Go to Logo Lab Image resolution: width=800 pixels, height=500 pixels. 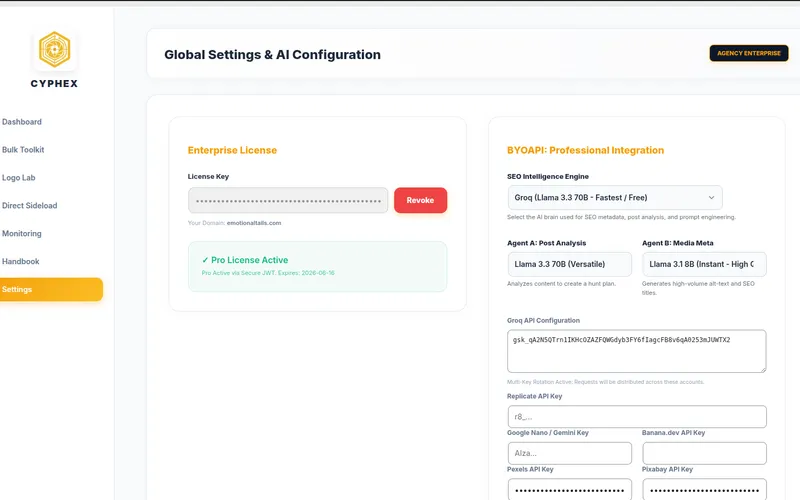(x=18, y=178)
